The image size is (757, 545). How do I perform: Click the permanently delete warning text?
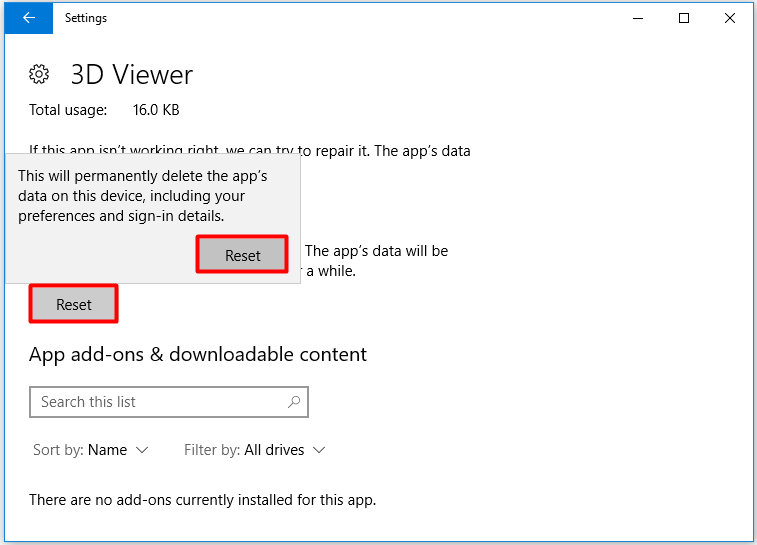[142, 196]
